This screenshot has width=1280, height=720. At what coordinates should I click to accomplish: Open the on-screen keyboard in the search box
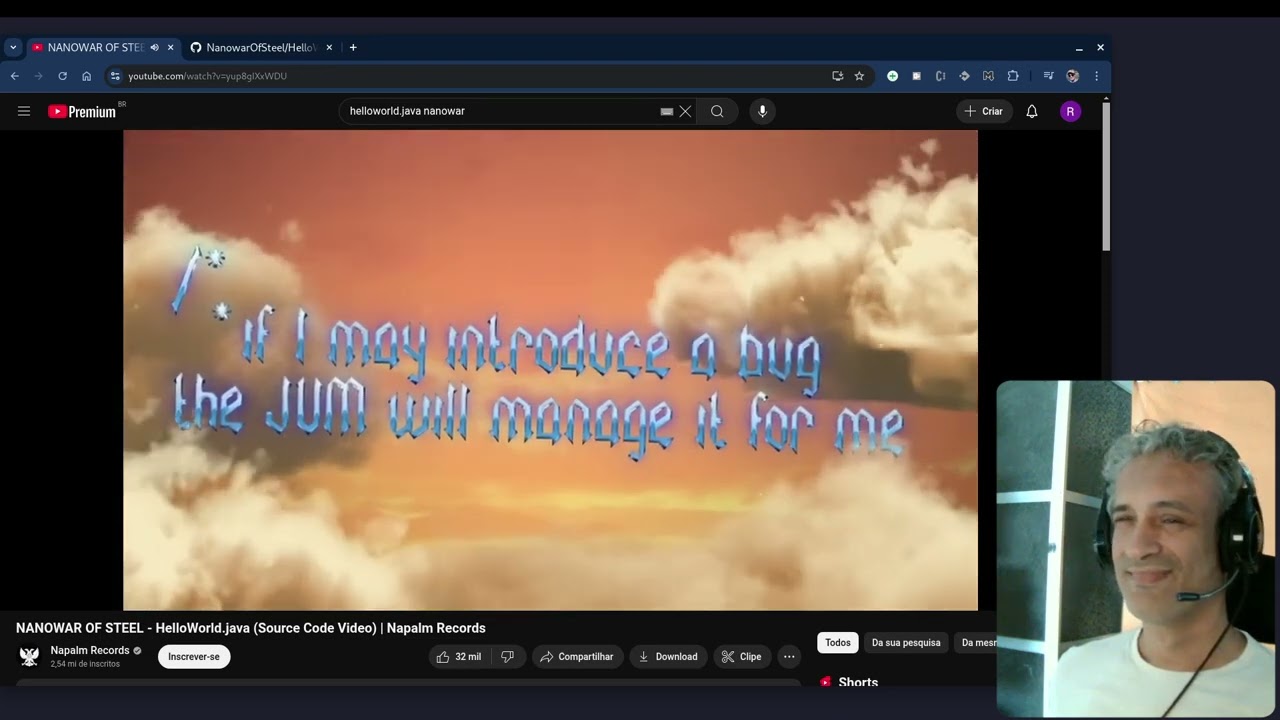click(x=667, y=112)
